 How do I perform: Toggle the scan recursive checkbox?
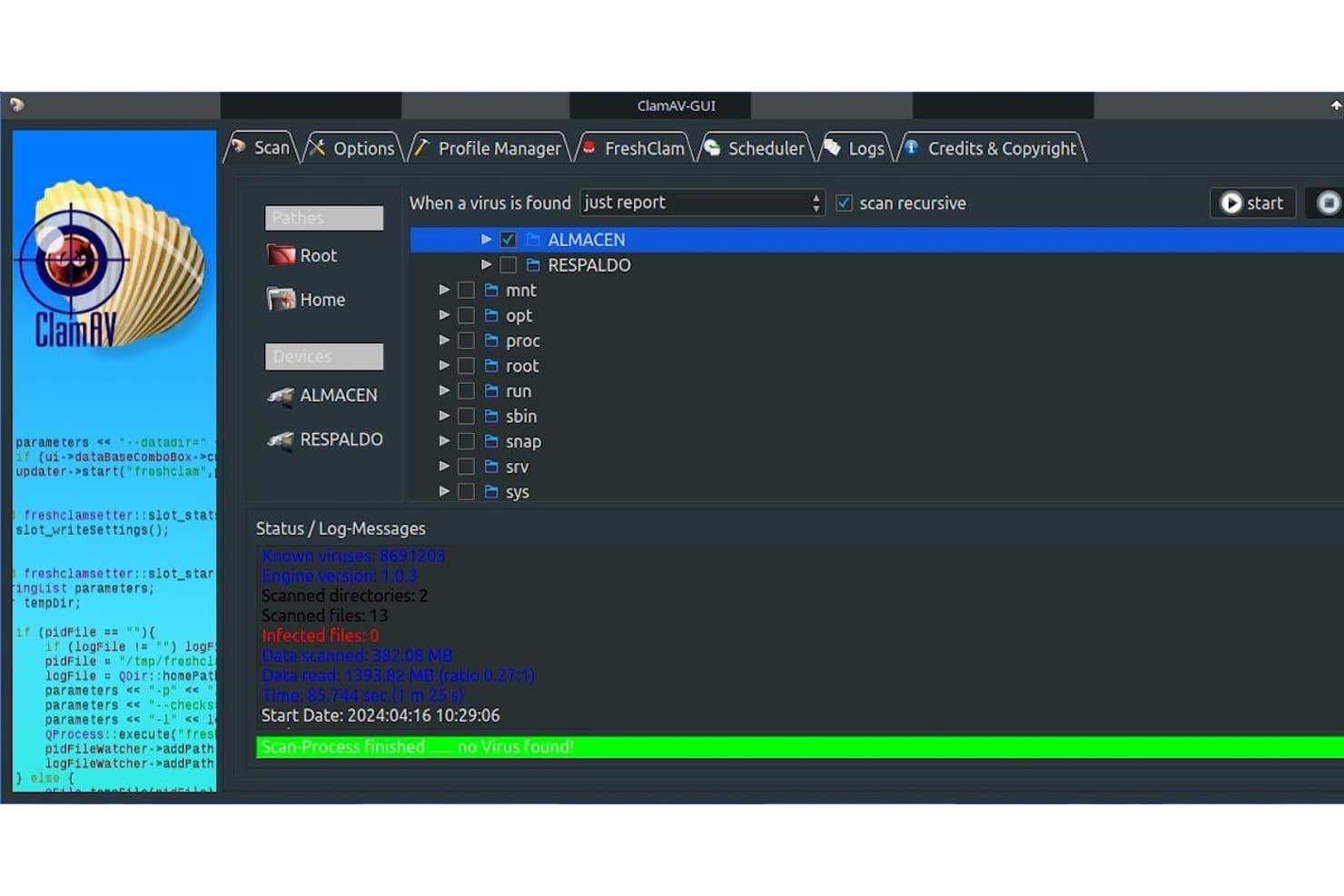coord(844,203)
